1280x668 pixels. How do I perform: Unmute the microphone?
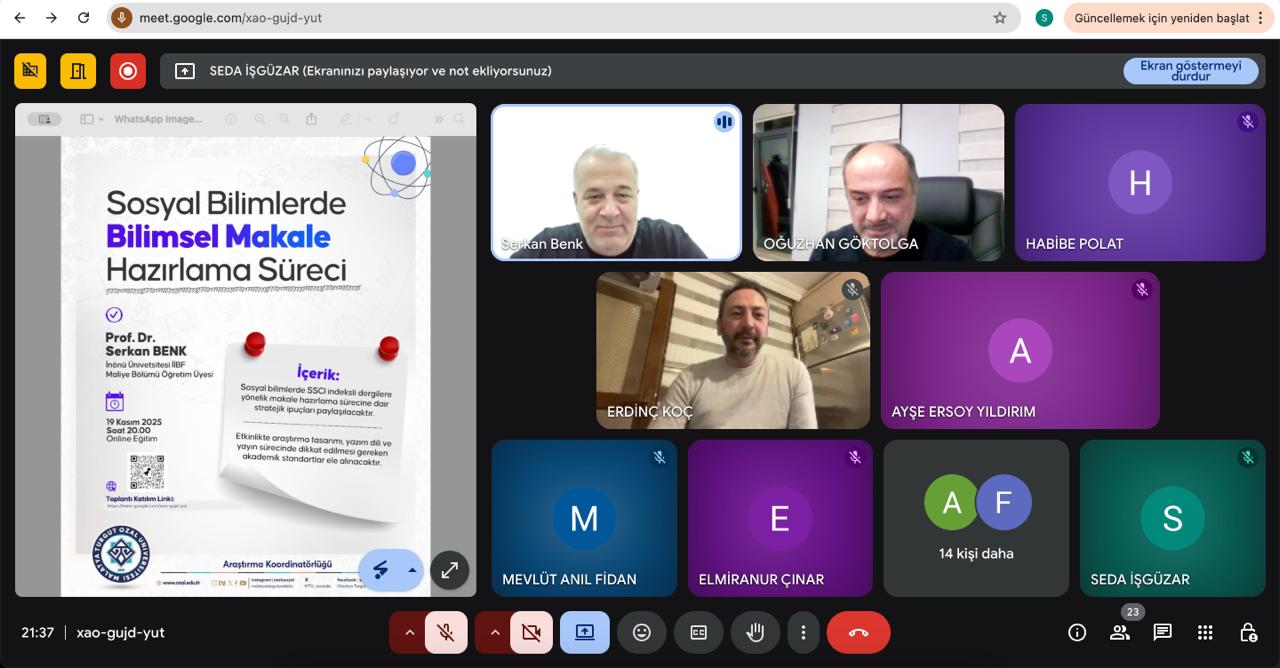click(446, 632)
